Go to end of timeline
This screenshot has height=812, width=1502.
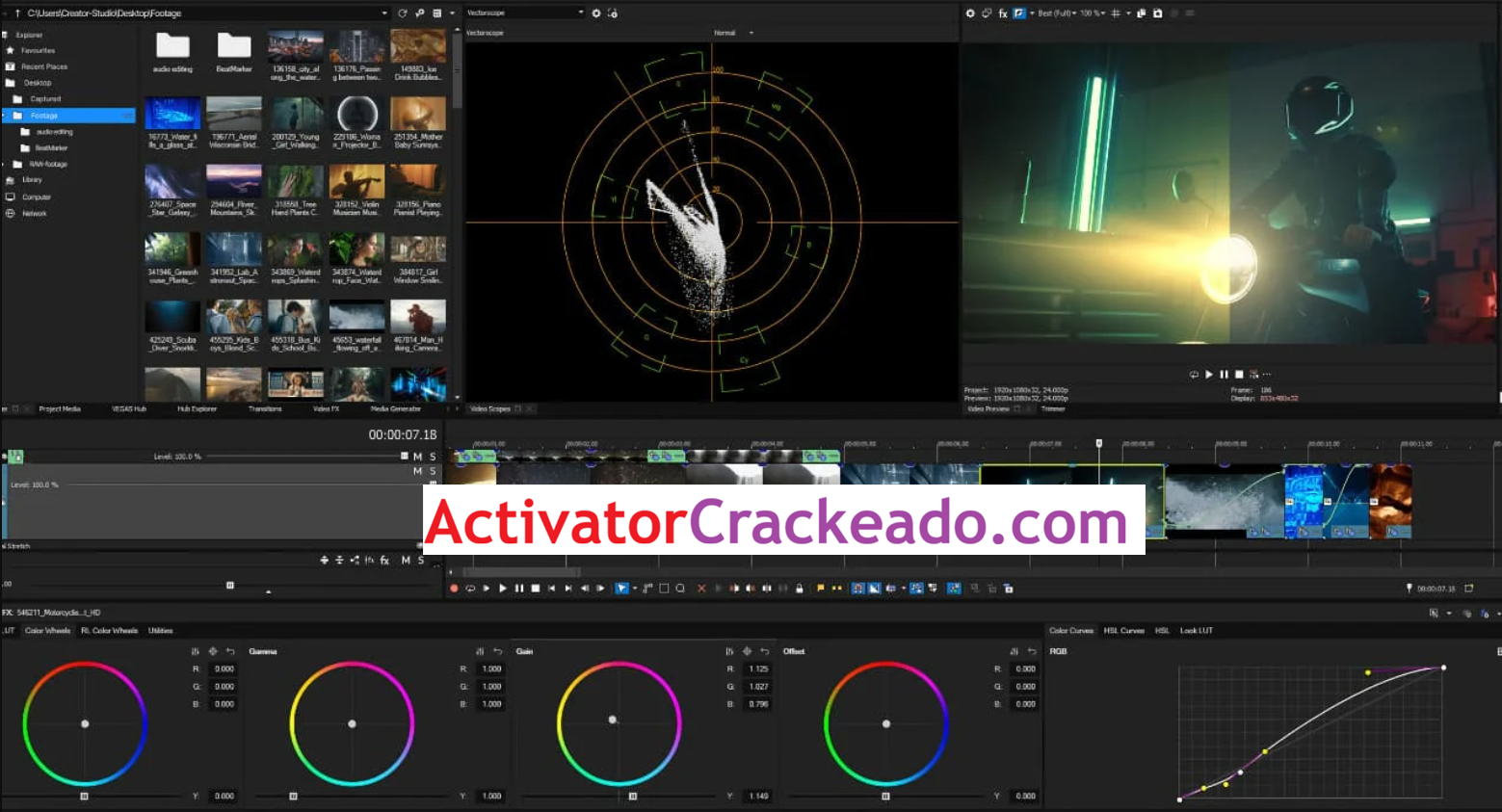point(568,589)
